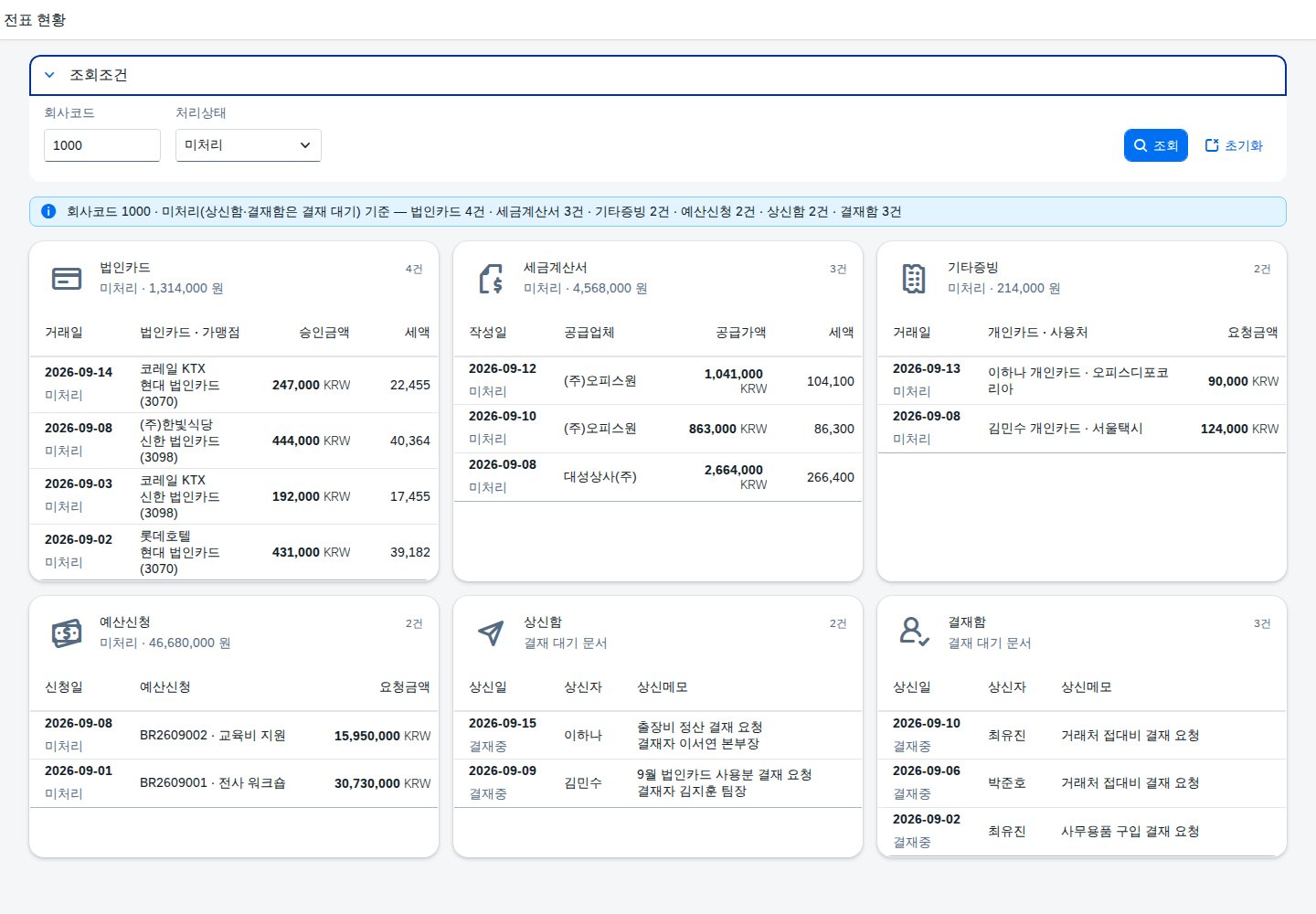Screen dimensions: 1316x914
Task: Click tax amount 266,400
Action: (x=831, y=477)
